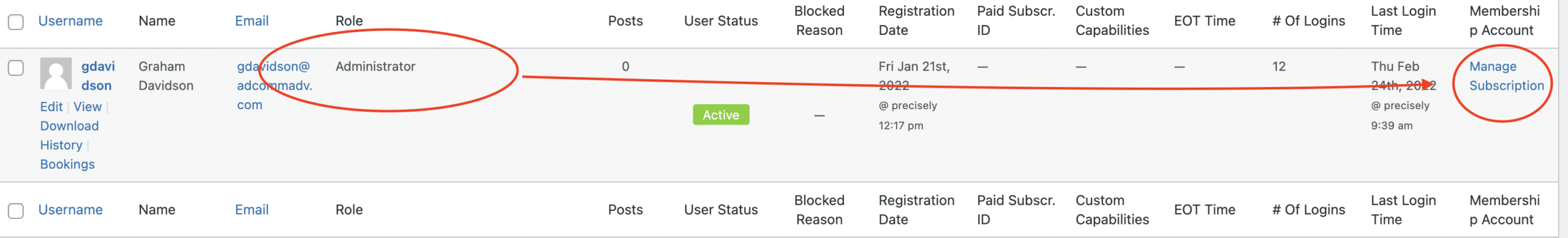This screenshot has height=238, width=1568.
Task: Toggle the bottom footer select-all checkbox
Action: coord(16,211)
